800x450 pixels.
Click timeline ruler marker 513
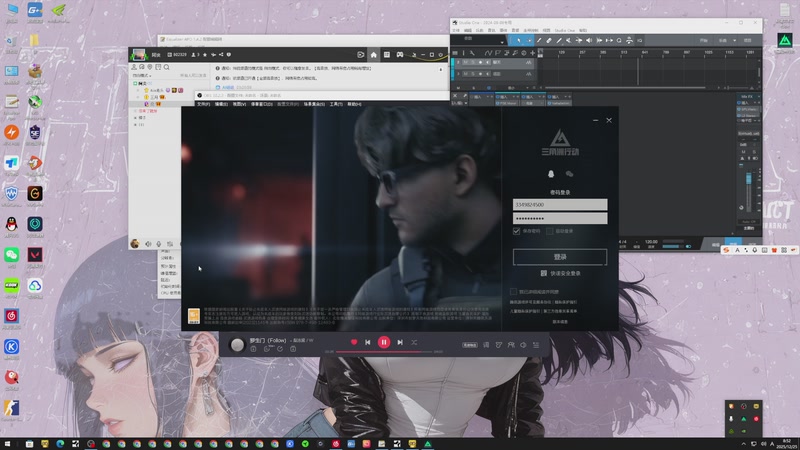tap(624, 53)
